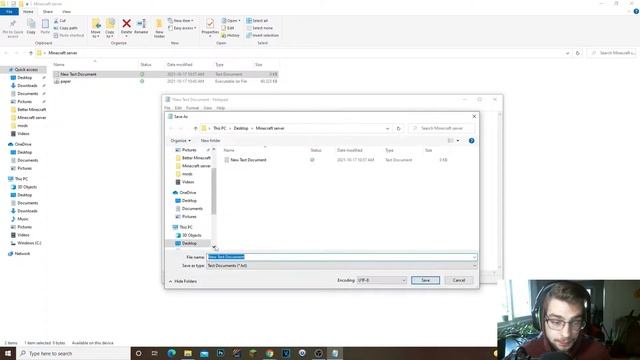The height and width of the screenshot is (360, 640).
Task: Open the Easy access dropdown in ribbon
Action: coord(182,28)
